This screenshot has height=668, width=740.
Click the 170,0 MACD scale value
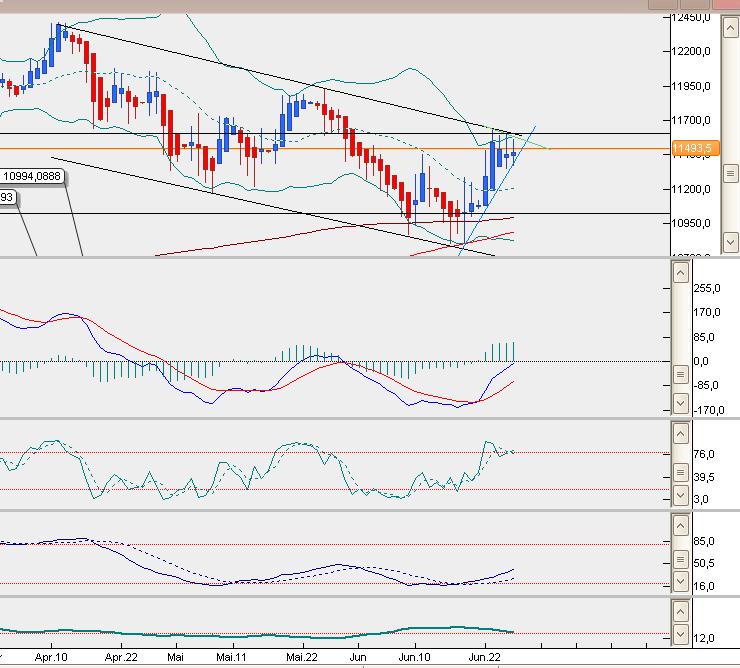[707, 312]
